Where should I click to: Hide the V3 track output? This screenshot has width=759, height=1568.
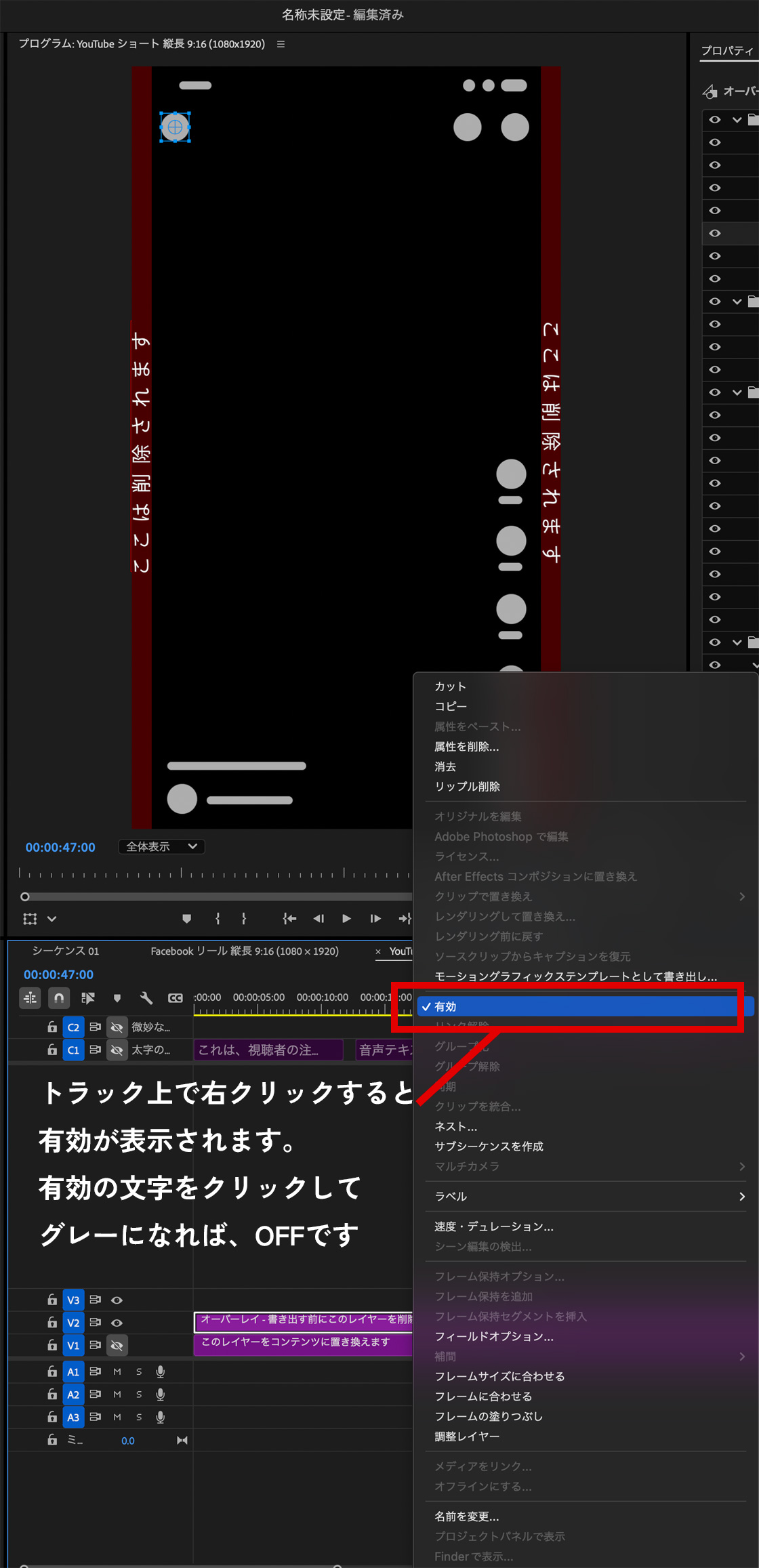pyautogui.click(x=117, y=1300)
